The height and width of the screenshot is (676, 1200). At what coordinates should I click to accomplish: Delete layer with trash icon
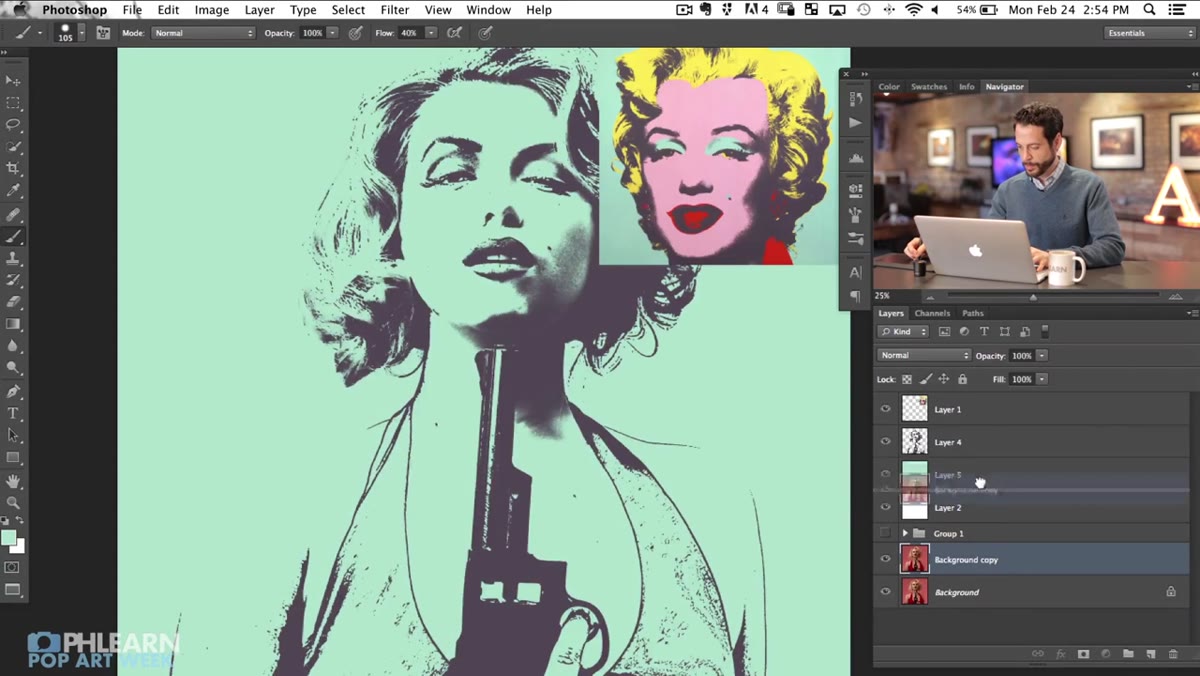1173,654
